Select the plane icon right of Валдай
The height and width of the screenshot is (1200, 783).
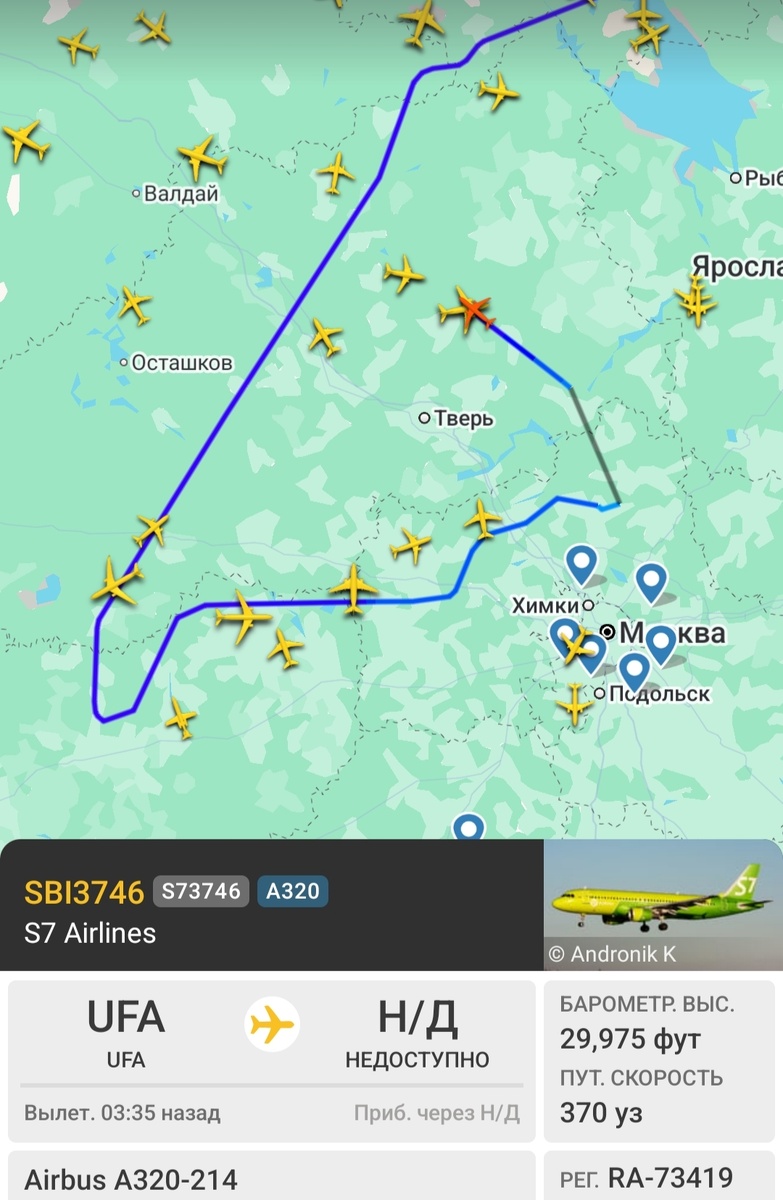(202, 158)
